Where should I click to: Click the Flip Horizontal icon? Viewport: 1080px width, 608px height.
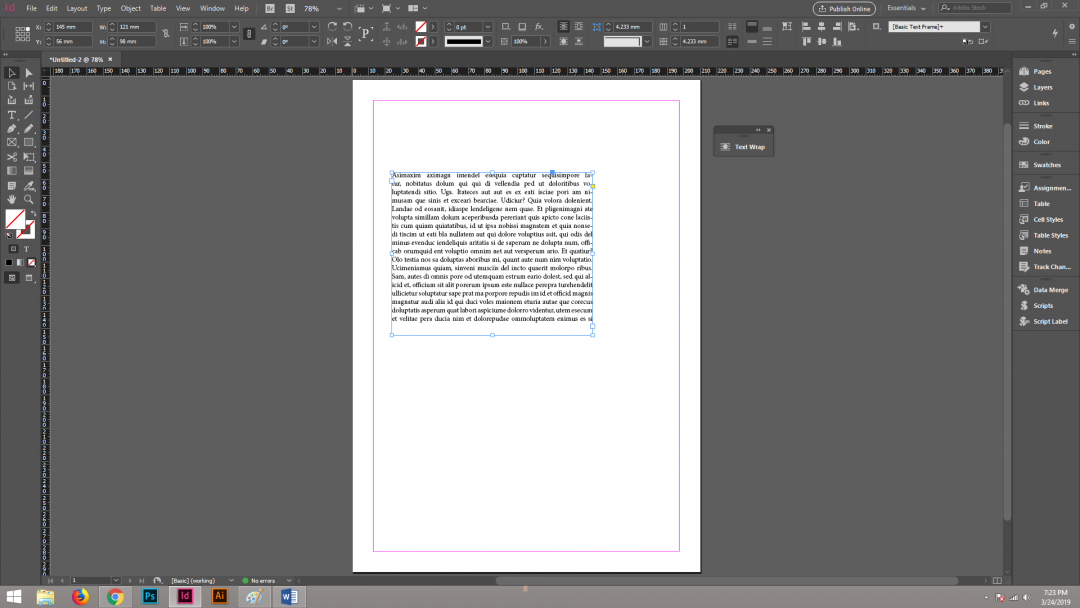333,41
